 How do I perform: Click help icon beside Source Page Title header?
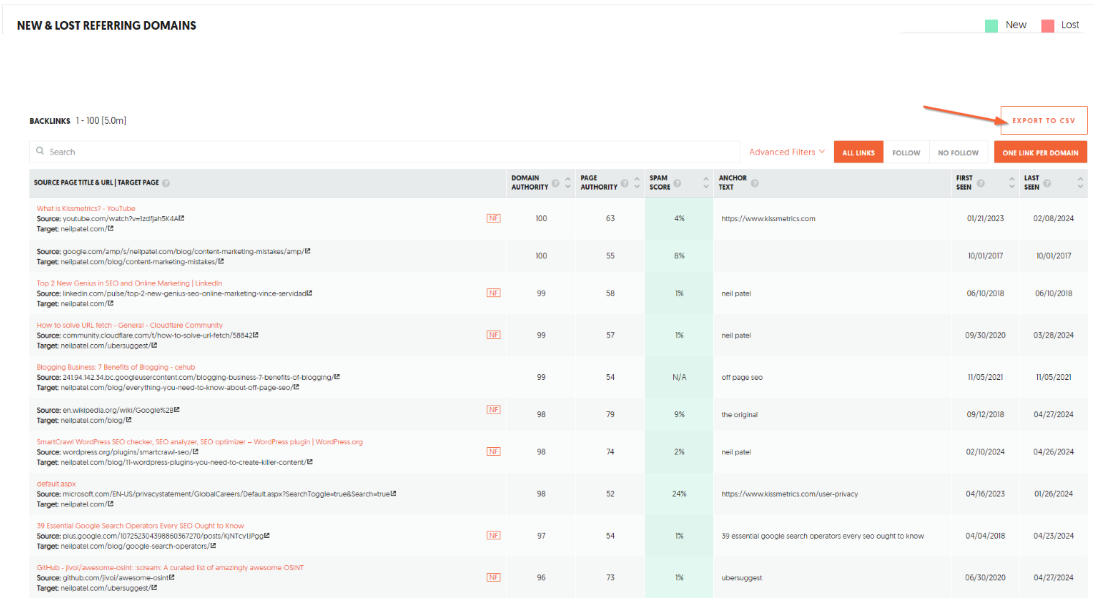[x=166, y=183]
